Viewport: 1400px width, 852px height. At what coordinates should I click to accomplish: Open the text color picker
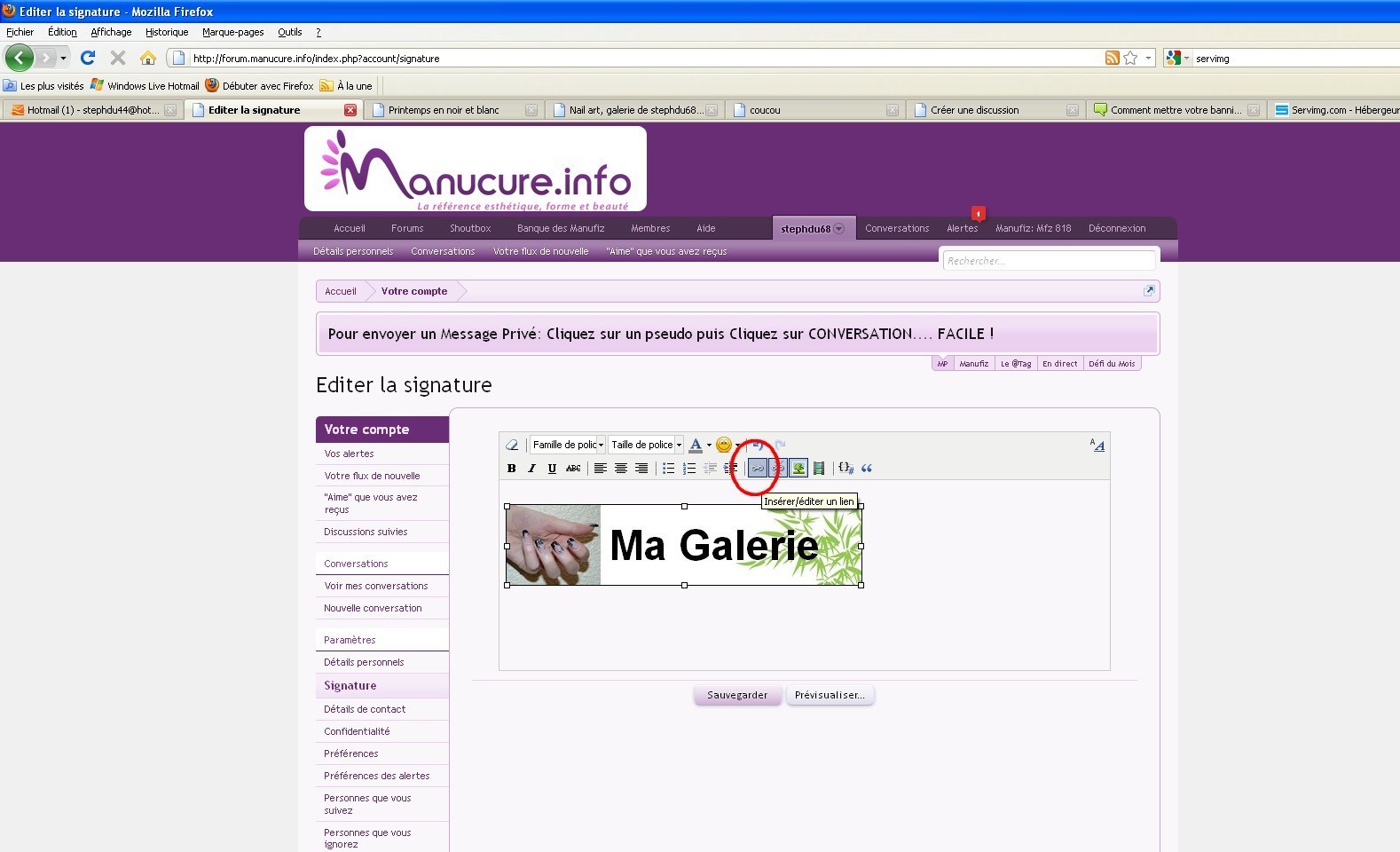pos(696,445)
